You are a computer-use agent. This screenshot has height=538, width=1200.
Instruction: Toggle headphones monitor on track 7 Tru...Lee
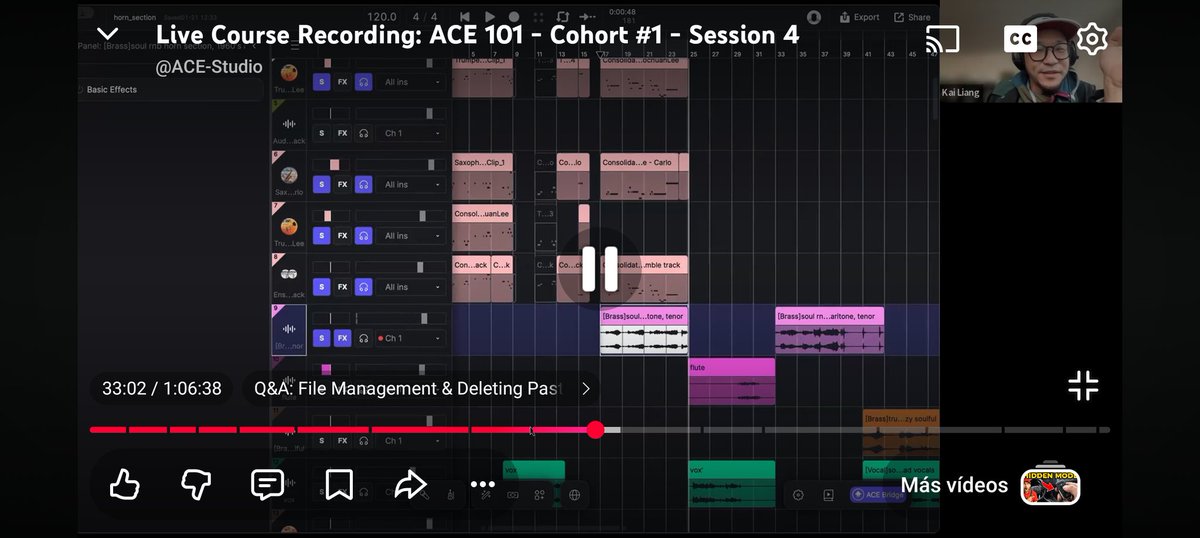coord(364,235)
